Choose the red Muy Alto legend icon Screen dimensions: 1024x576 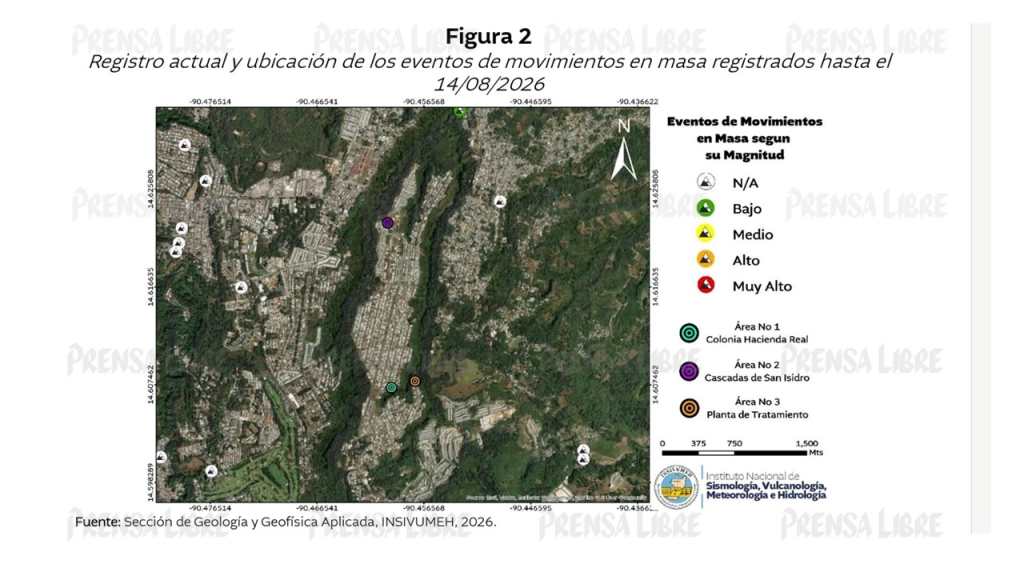click(705, 285)
